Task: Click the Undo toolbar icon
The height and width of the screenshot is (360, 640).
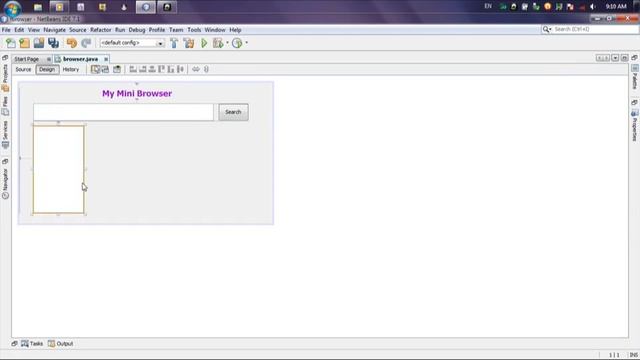Action: pos(71,43)
